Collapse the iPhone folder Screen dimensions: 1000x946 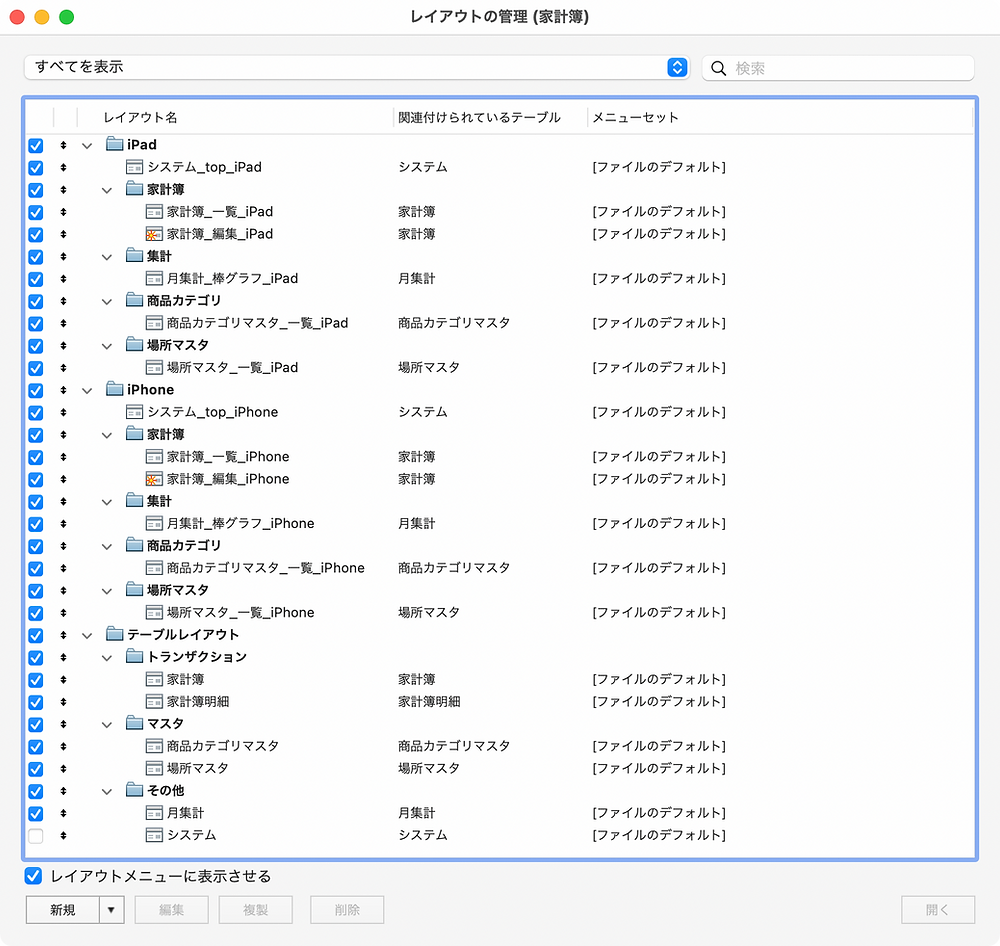[x=87, y=390]
